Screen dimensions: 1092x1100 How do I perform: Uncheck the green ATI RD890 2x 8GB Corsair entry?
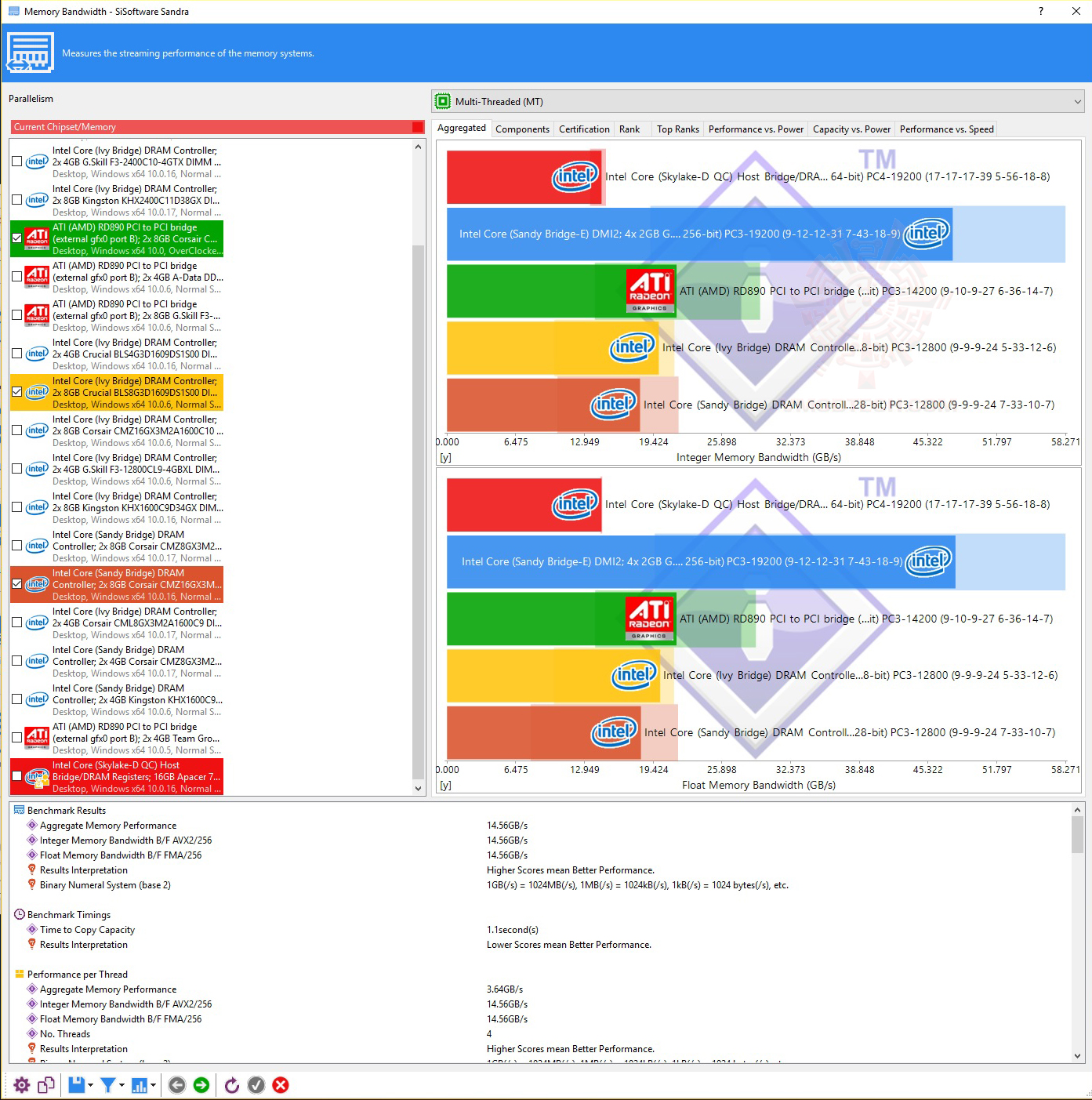point(17,238)
